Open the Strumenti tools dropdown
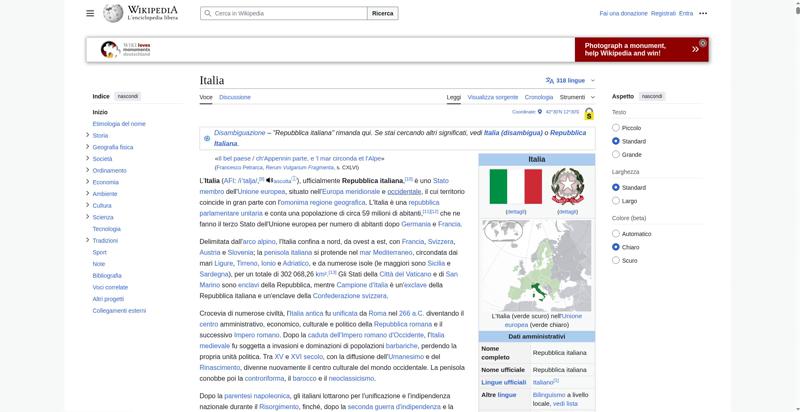This screenshot has width=800, height=412. [577, 97]
